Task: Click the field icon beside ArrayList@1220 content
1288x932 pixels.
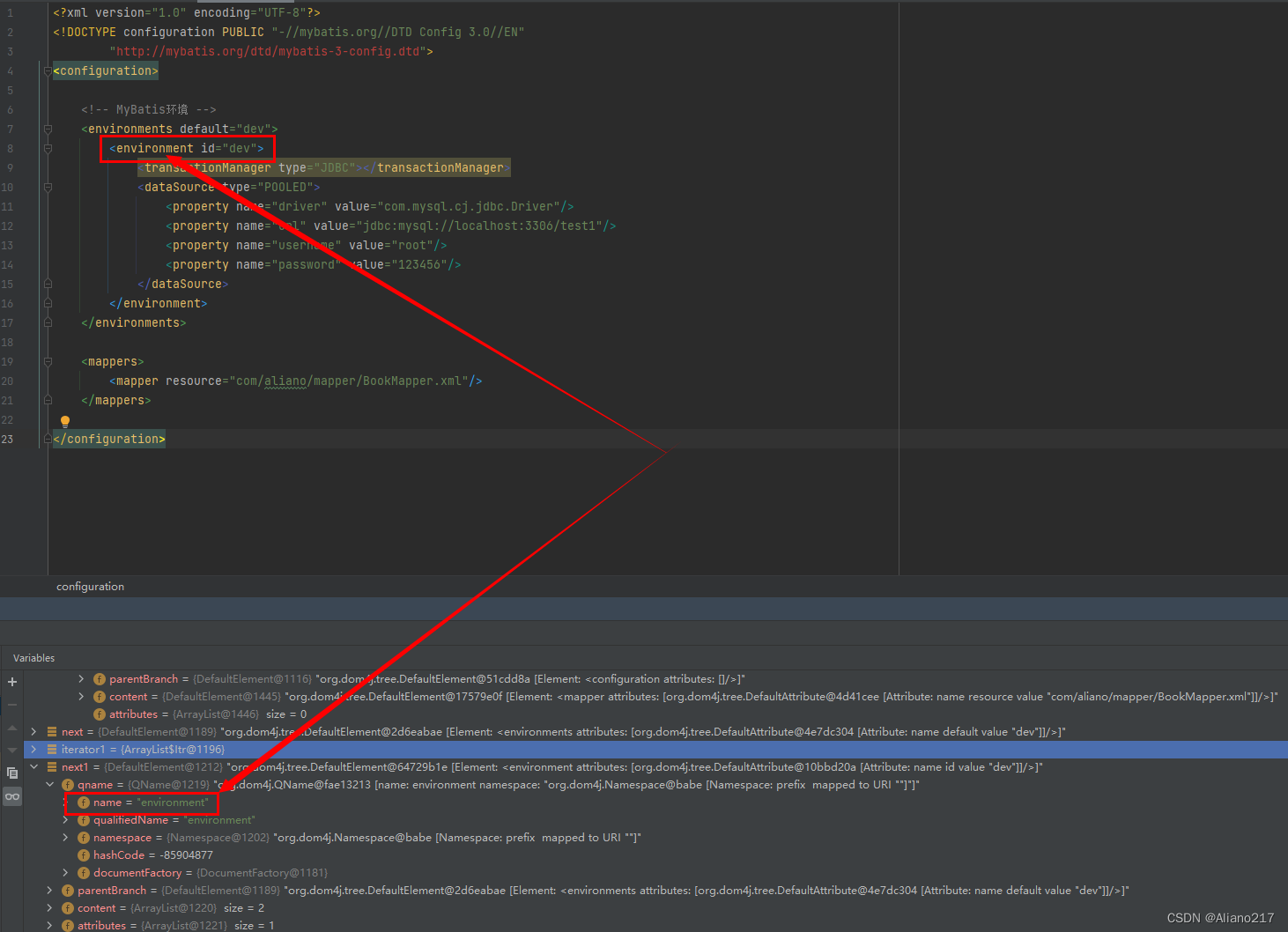Action: [x=68, y=908]
